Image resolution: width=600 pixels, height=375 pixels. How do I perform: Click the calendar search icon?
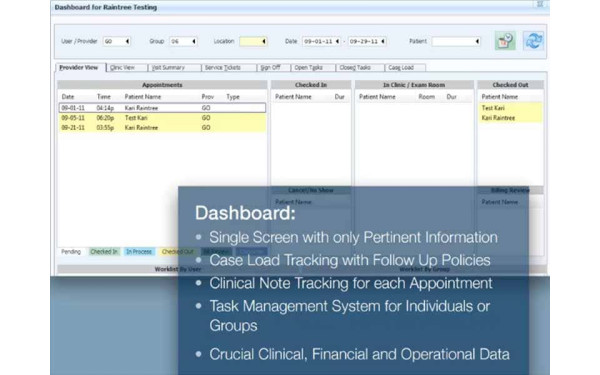(x=505, y=41)
